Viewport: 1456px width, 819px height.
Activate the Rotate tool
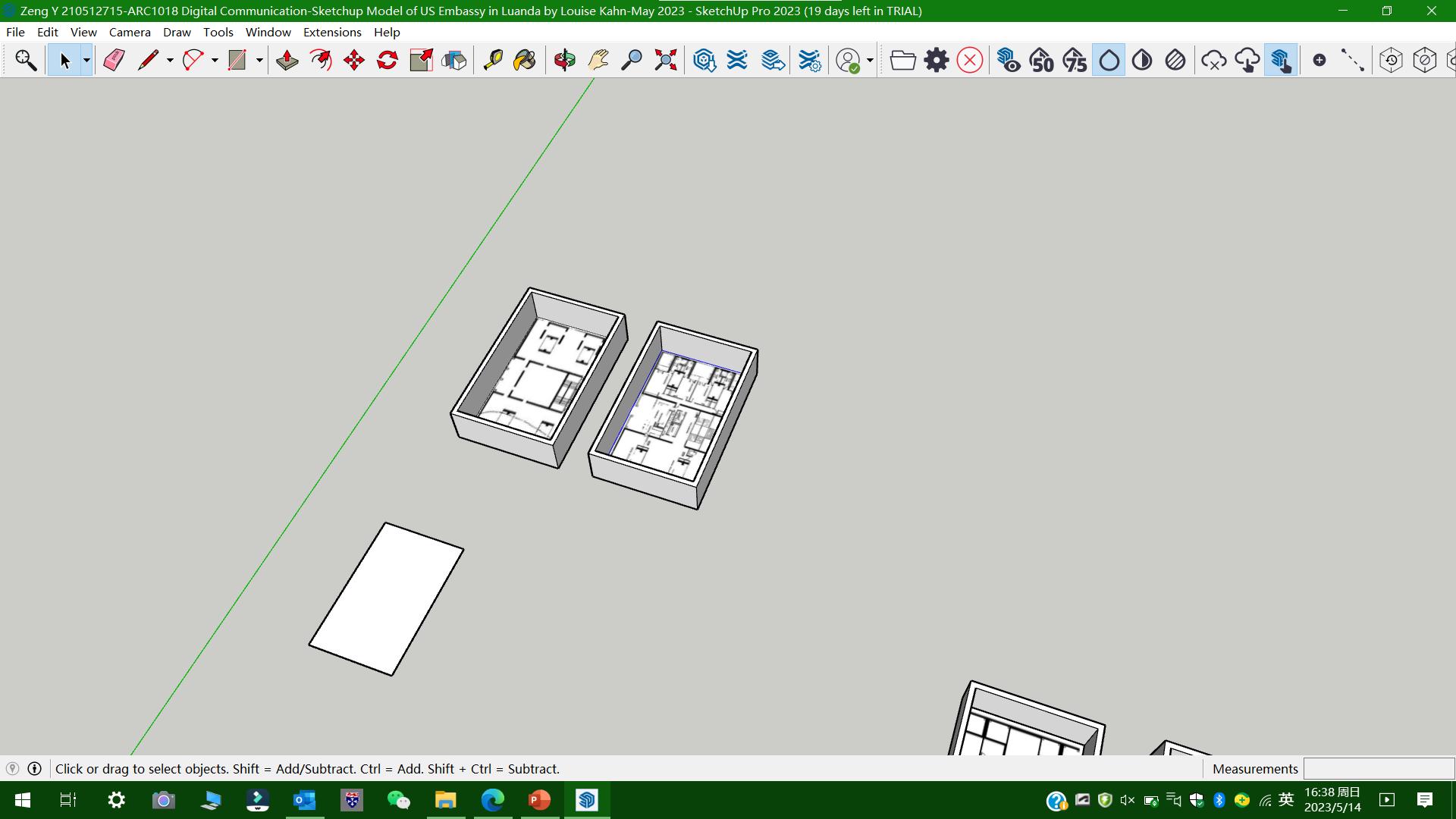[x=388, y=60]
